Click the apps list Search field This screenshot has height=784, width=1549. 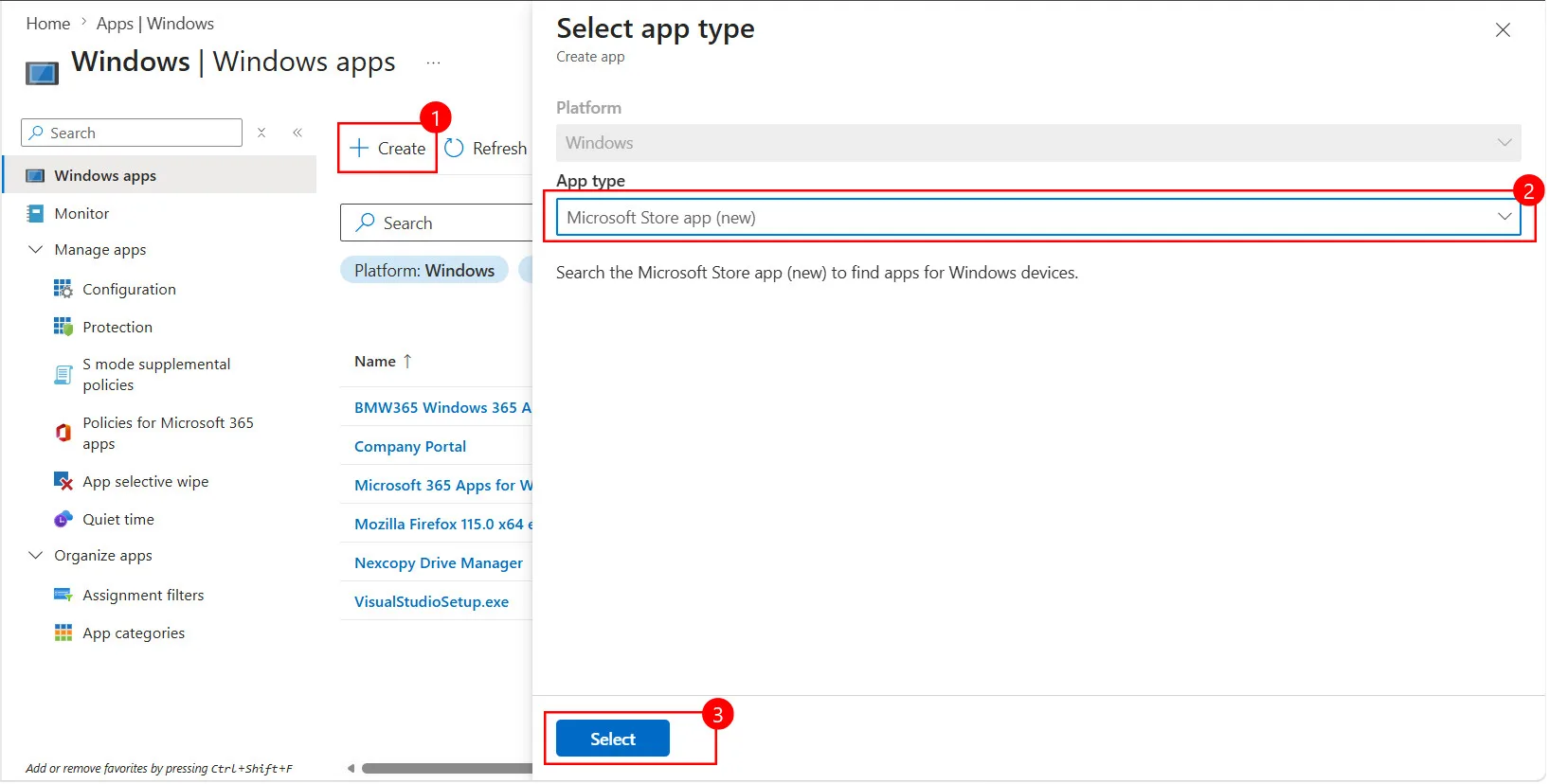click(437, 223)
